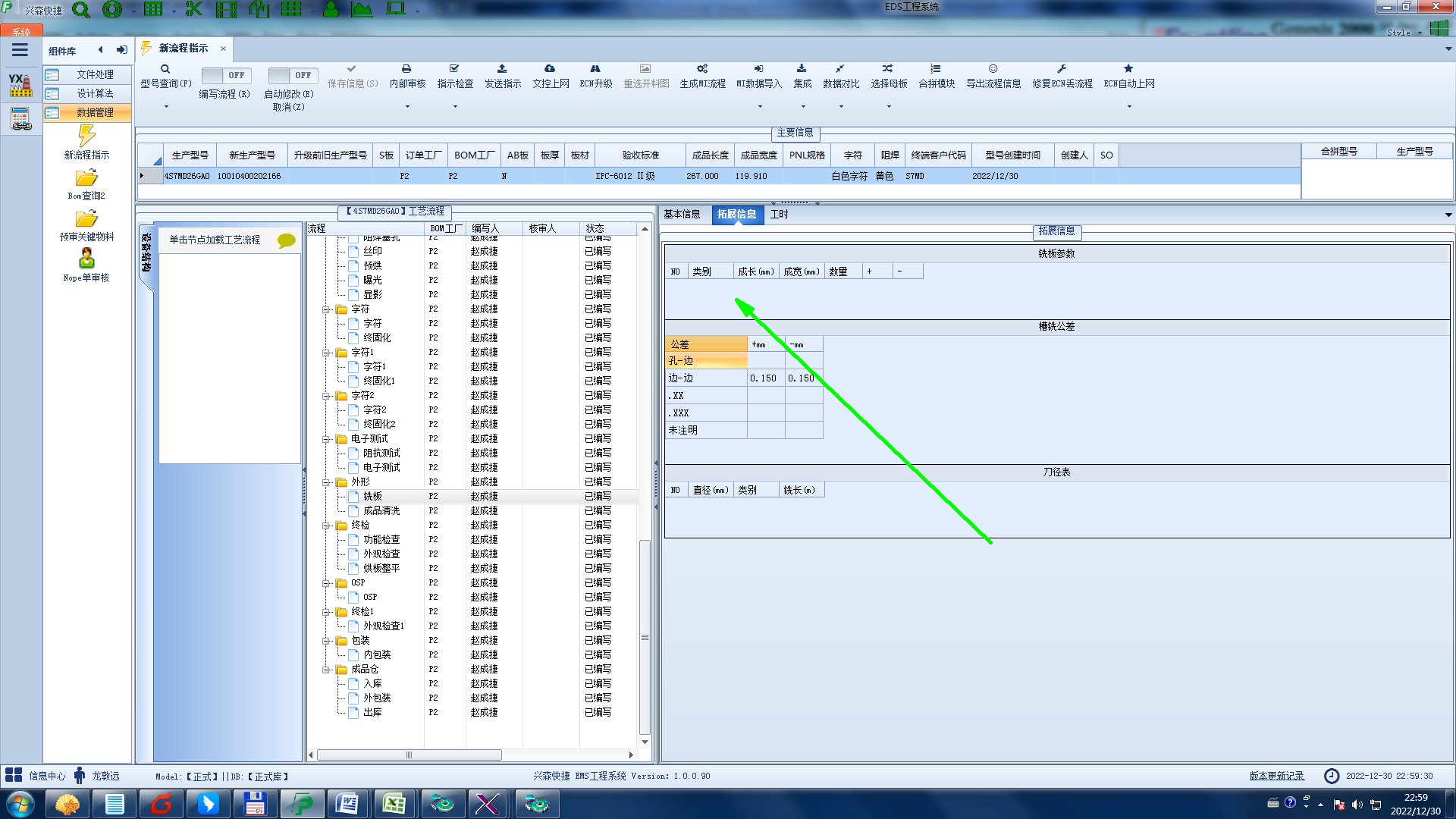
Task: Collapse the 电子测试 tree folder
Action: tap(326, 439)
